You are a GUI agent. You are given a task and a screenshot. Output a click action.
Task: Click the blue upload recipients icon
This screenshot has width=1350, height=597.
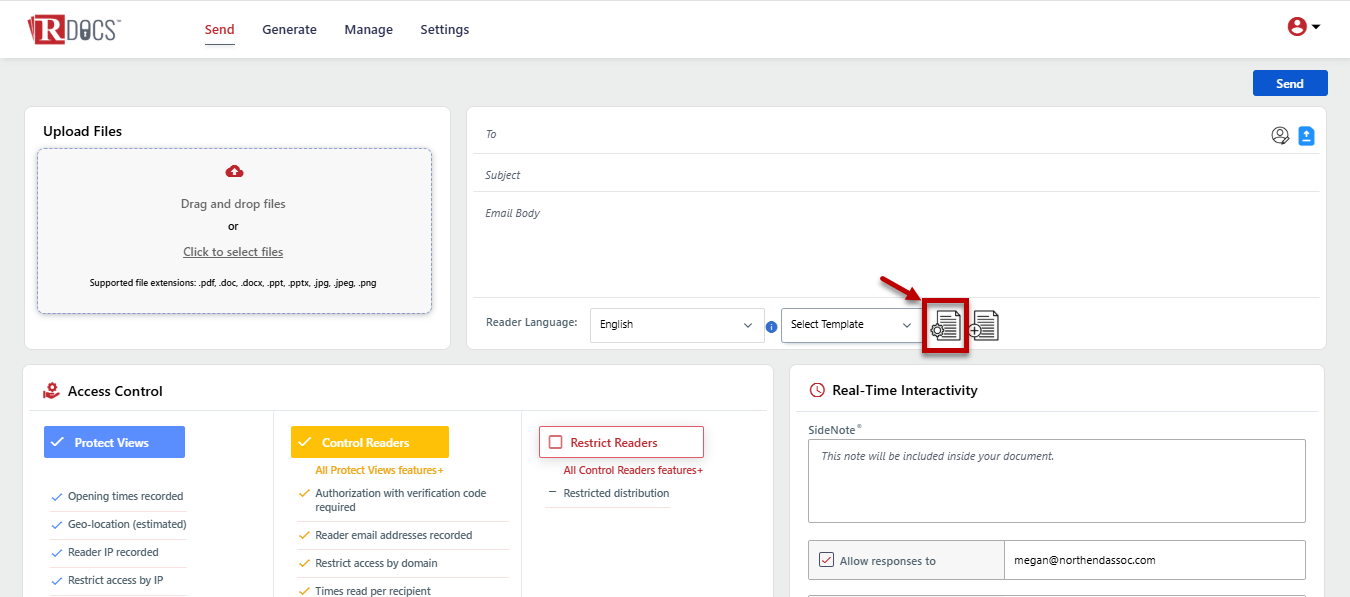point(1306,136)
